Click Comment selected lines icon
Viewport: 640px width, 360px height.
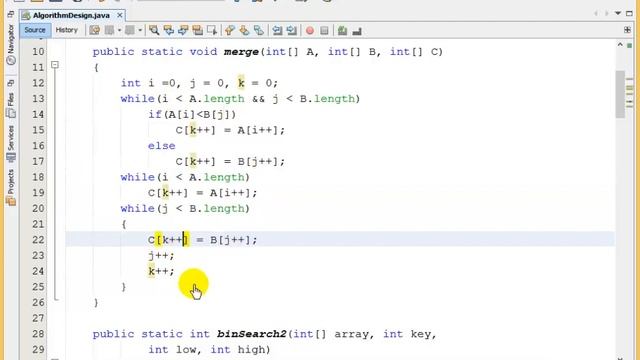(342, 30)
